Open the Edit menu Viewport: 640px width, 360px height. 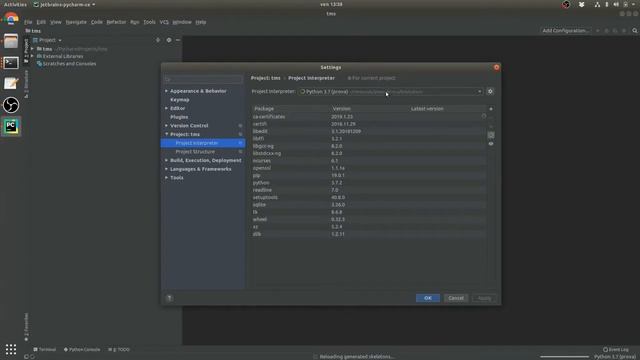click(41, 22)
